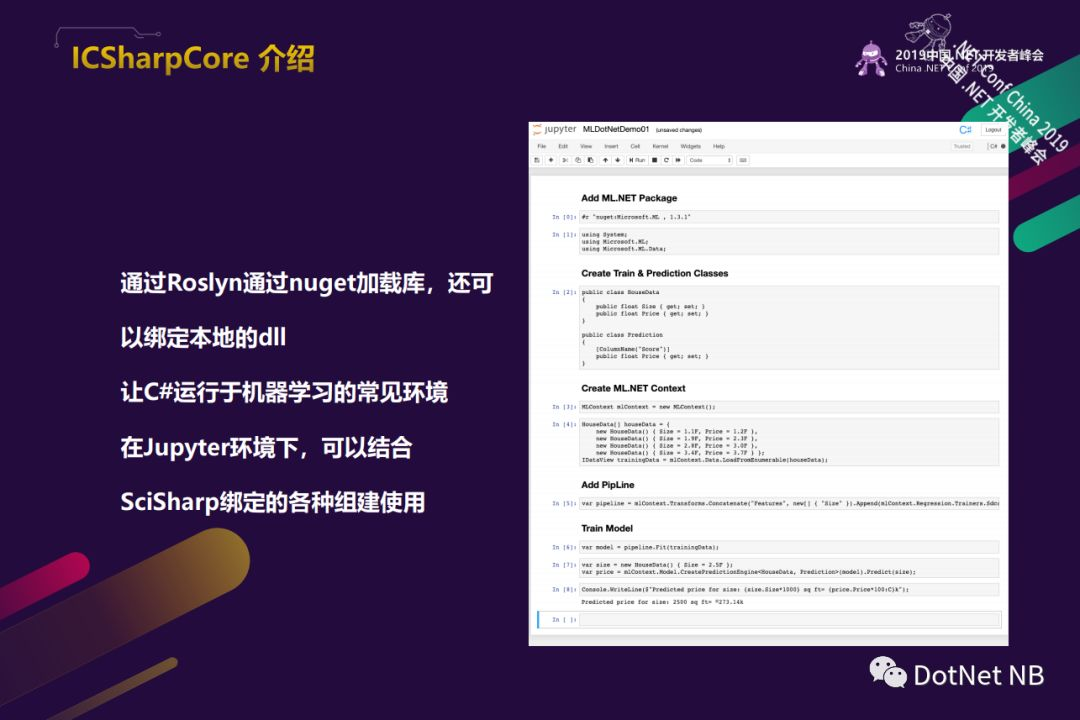Click the Trusted notebook indicator
This screenshot has height=720, width=1080.
pyautogui.click(x=962, y=147)
